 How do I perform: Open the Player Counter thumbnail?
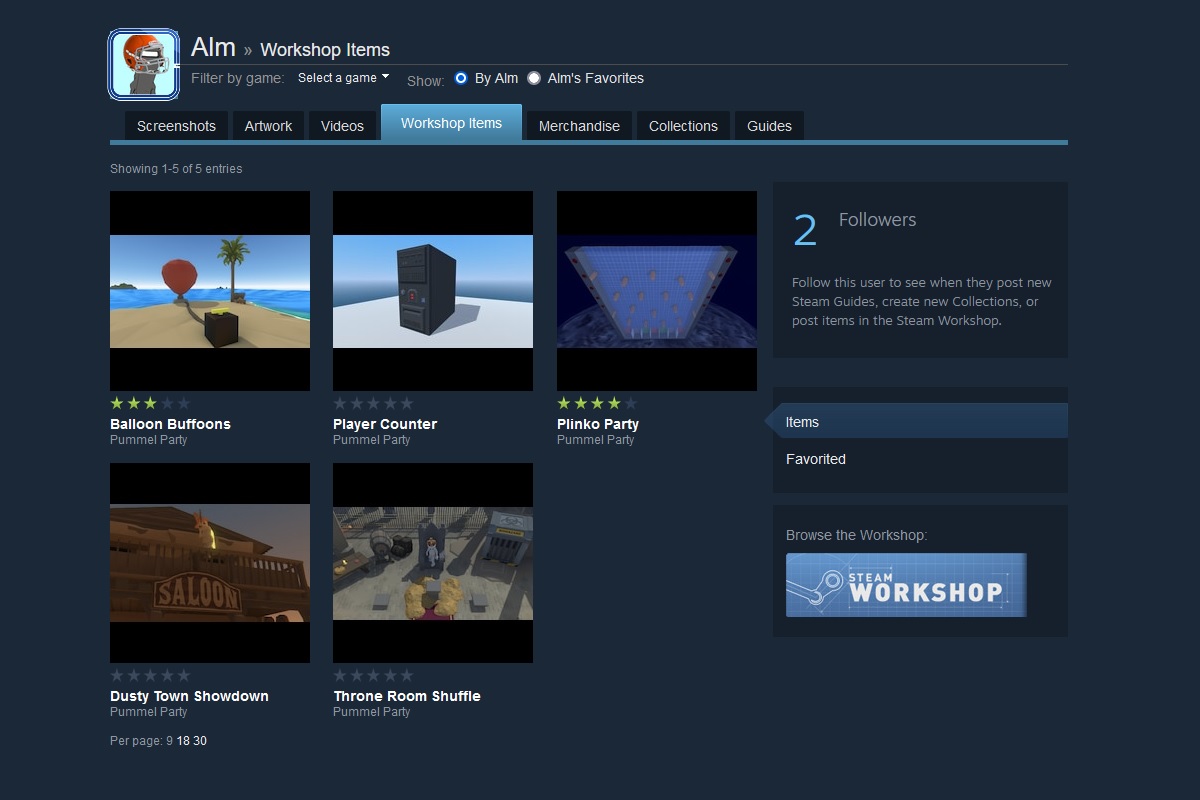[433, 291]
